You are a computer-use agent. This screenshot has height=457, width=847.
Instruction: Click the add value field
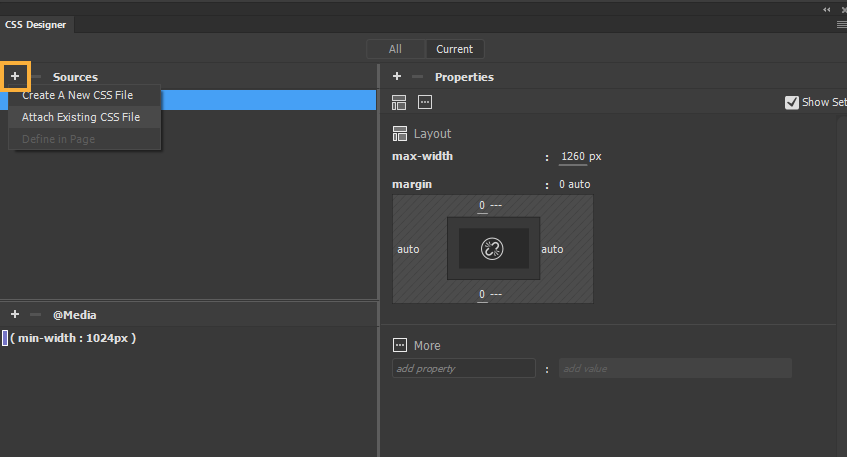click(675, 369)
